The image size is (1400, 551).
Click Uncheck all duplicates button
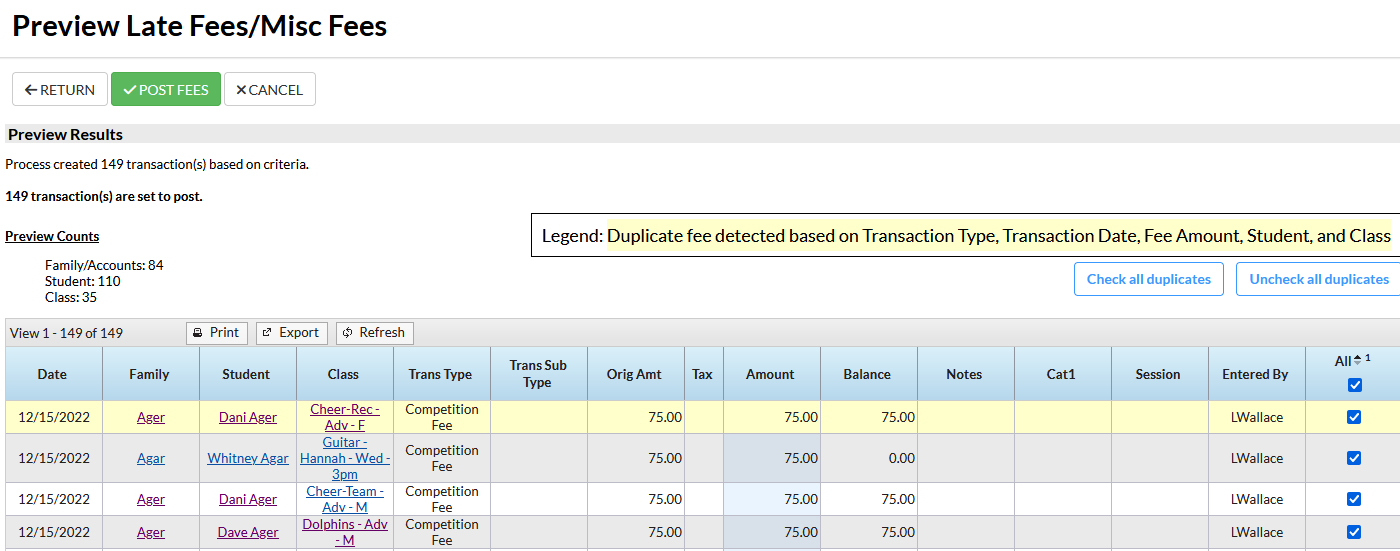click(x=1318, y=279)
